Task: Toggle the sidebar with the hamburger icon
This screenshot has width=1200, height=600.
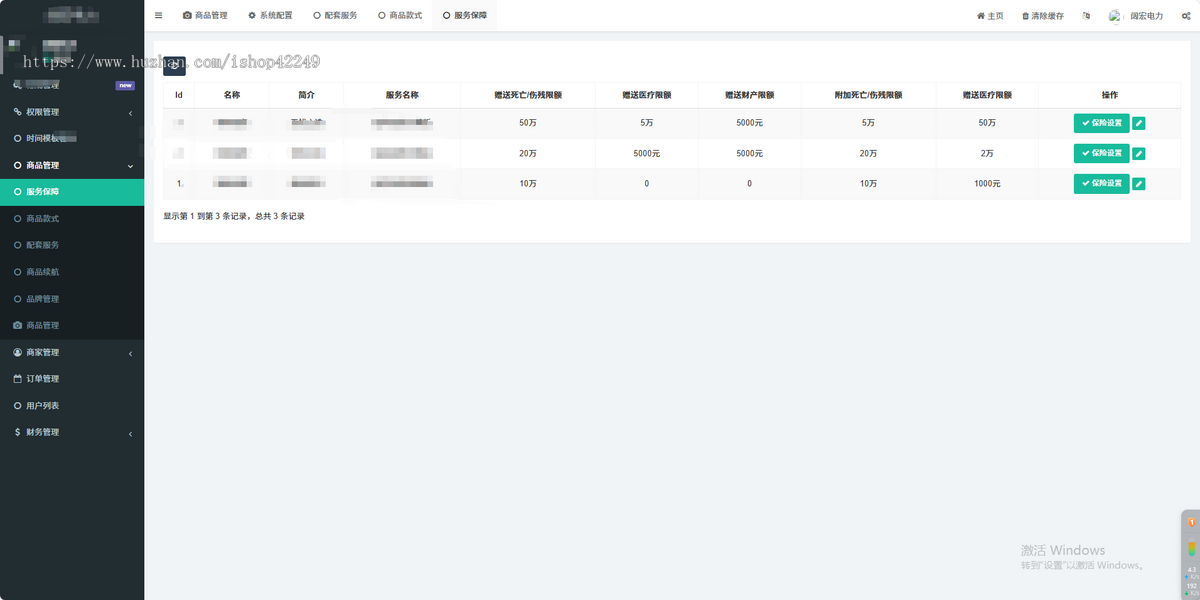Action: (x=158, y=15)
